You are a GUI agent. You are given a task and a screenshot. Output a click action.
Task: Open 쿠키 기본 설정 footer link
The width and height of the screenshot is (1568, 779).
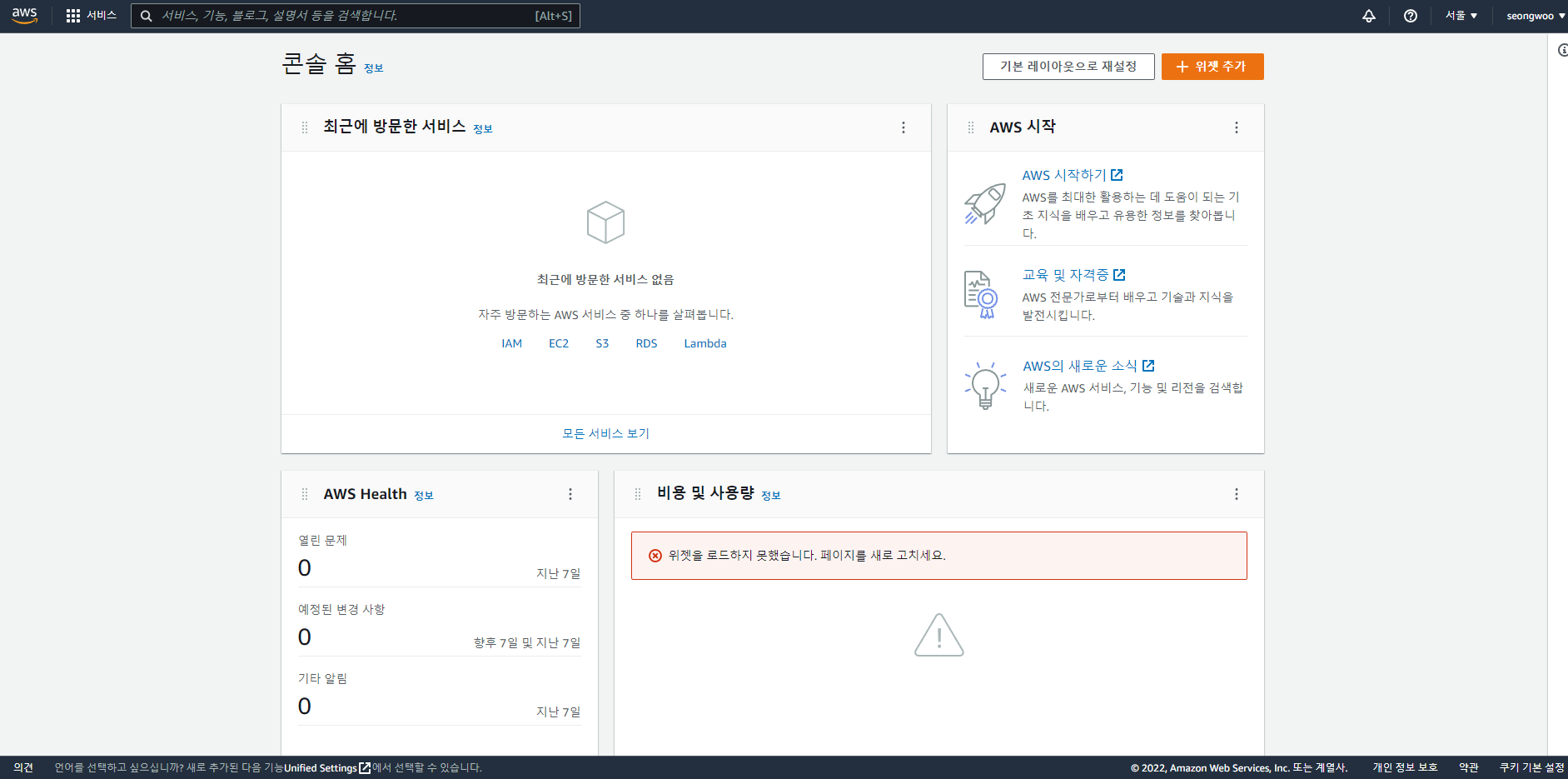(1532, 767)
